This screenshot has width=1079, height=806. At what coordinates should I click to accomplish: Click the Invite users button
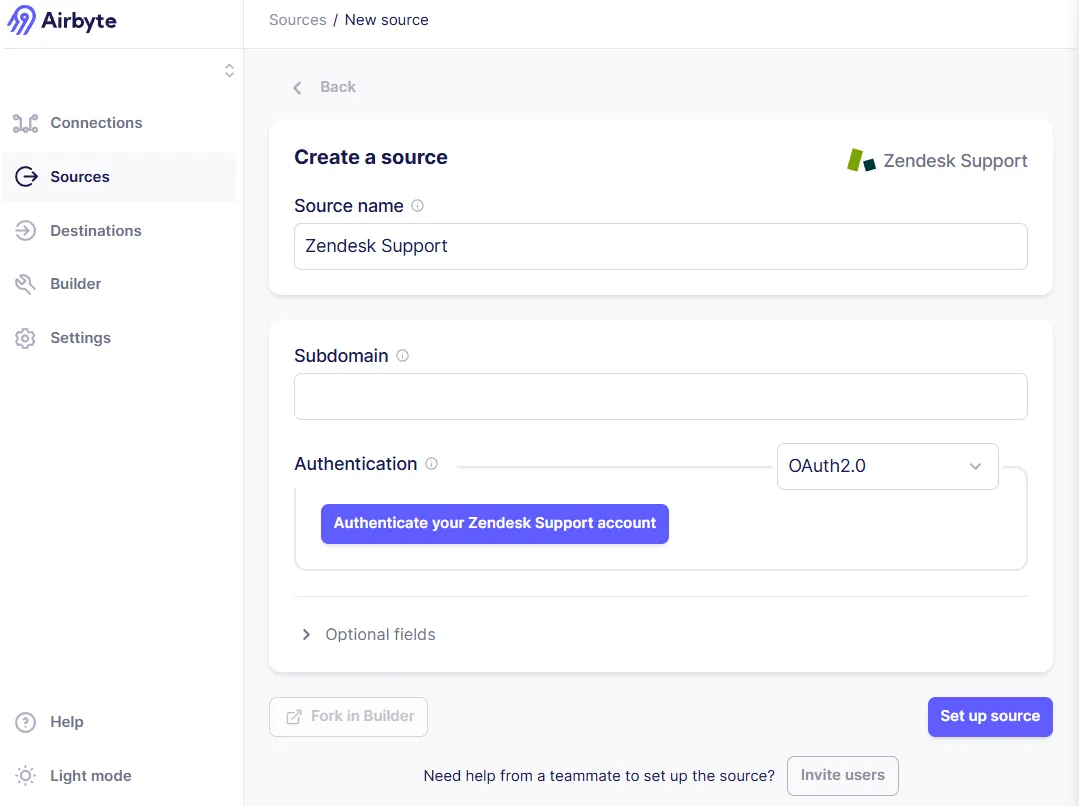click(x=843, y=776)
